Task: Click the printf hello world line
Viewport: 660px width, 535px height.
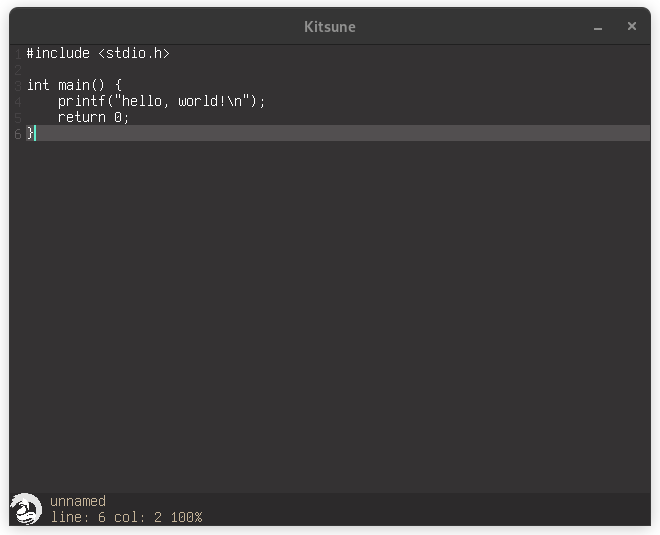Action: point(161,101)
